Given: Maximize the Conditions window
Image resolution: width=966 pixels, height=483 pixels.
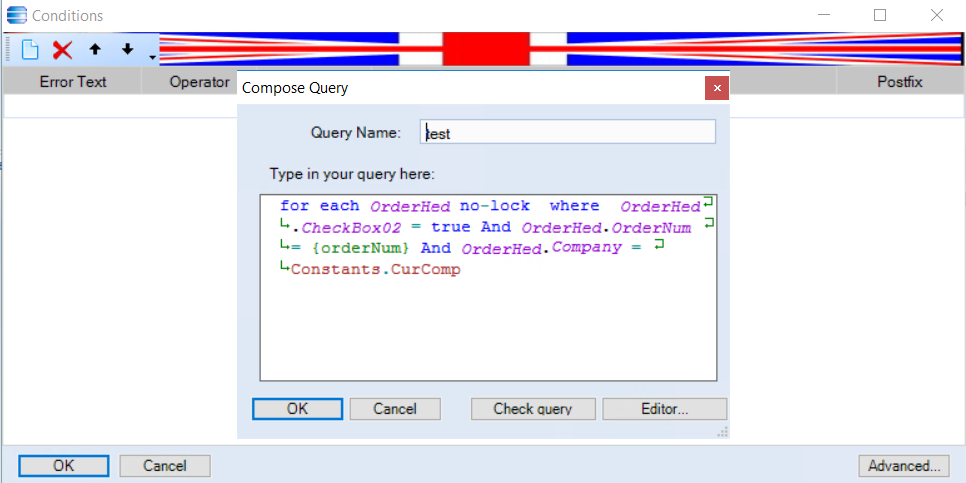Looking at the screenshot, I should pyautogui.click(x=880, y=15).
